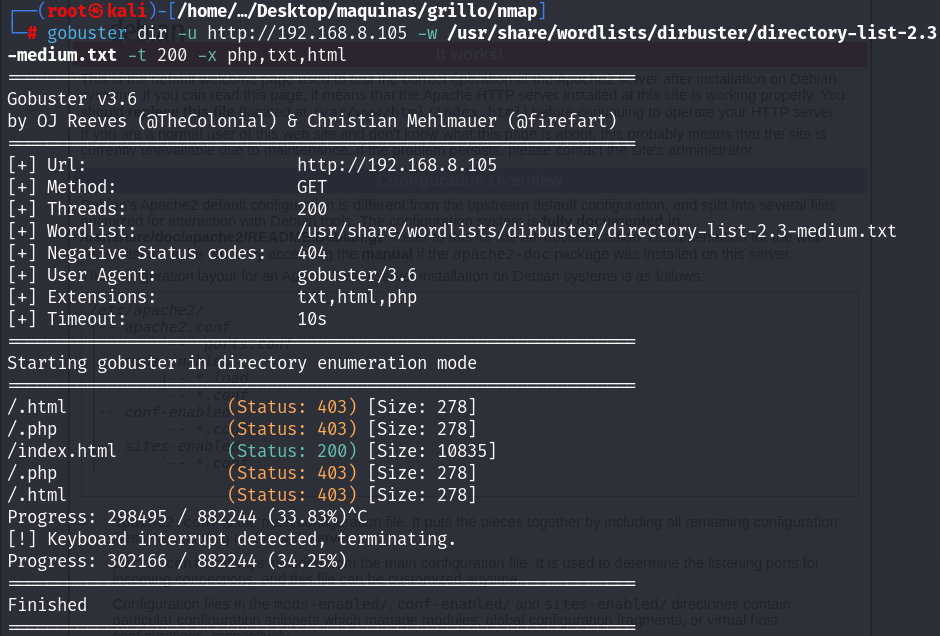This screenshot has width=940, height=636.
Task: Click the GET method value
Action: (x=312, y=187)
